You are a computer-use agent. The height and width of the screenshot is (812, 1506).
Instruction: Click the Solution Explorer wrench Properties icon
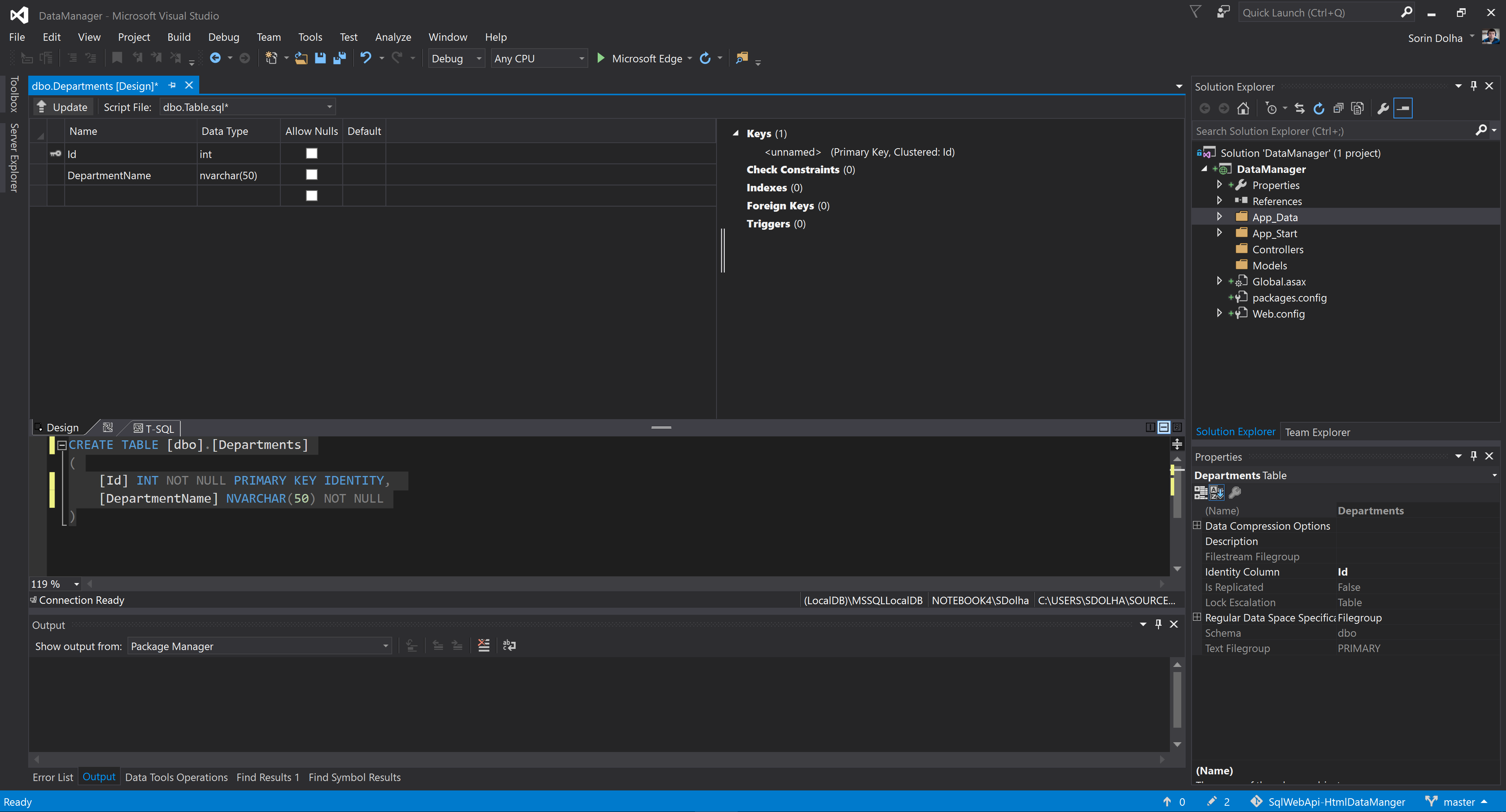1382,108
